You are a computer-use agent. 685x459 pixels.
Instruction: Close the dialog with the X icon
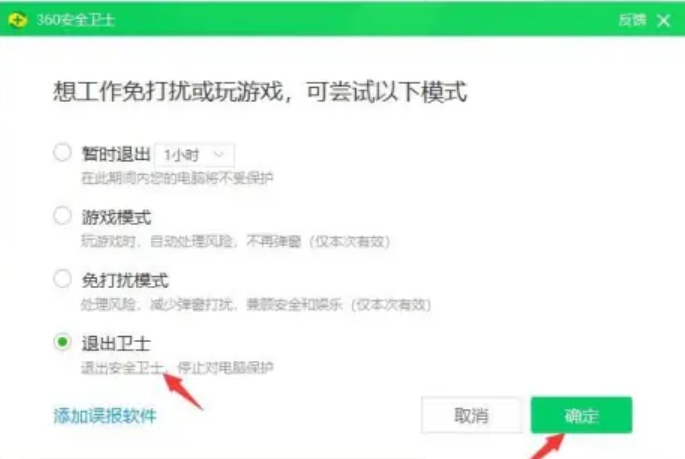tap(664, 20)
